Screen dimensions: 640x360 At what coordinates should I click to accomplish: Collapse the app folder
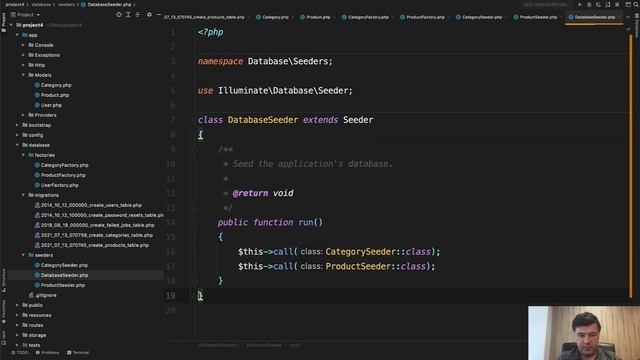point(17,35)
